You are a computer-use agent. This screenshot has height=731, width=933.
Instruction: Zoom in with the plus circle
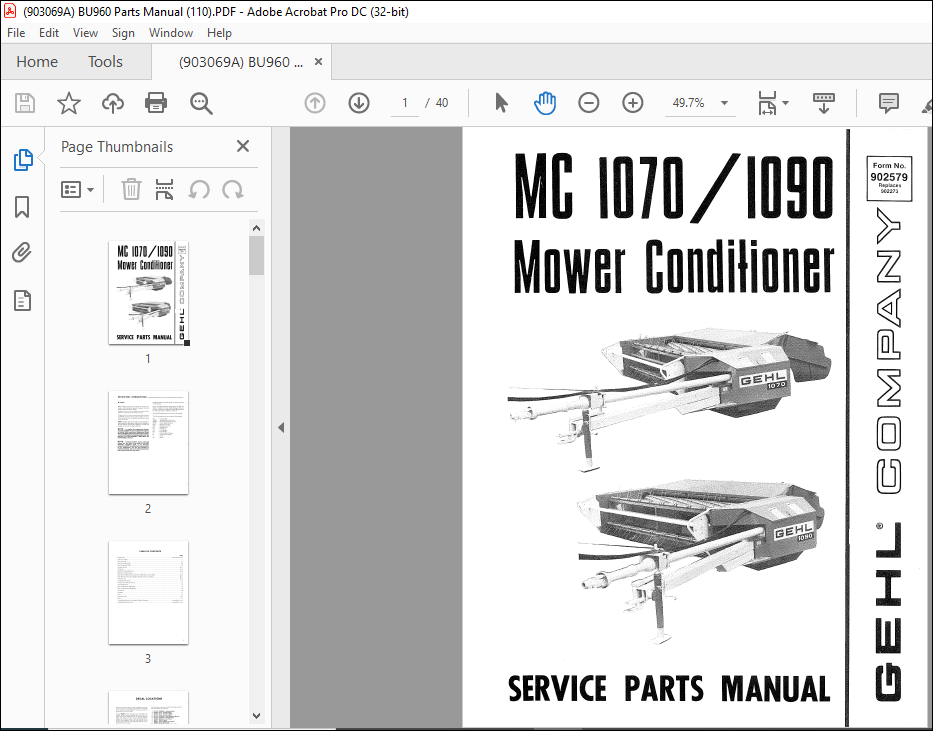[x=633, y=103]
